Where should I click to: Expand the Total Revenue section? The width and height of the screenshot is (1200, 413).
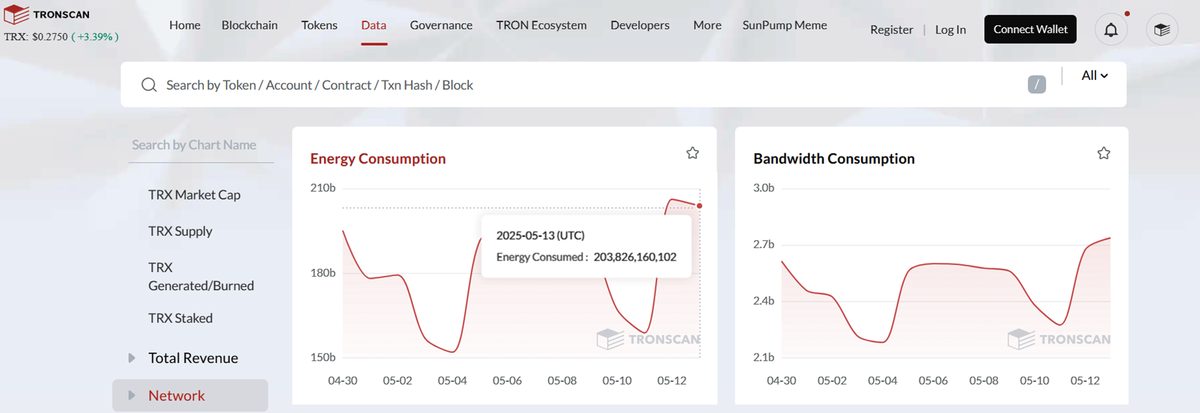(131, 358)
